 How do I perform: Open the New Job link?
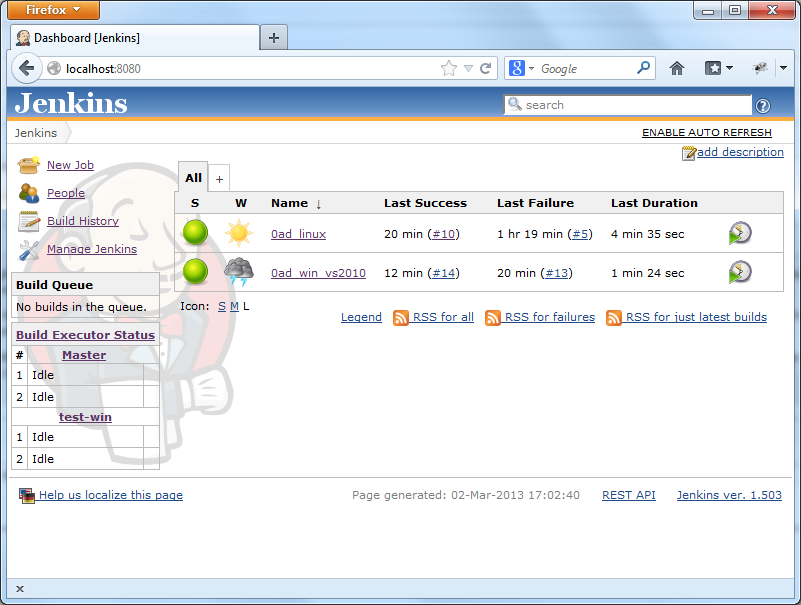pyautogui.click(x=70, y=165)
